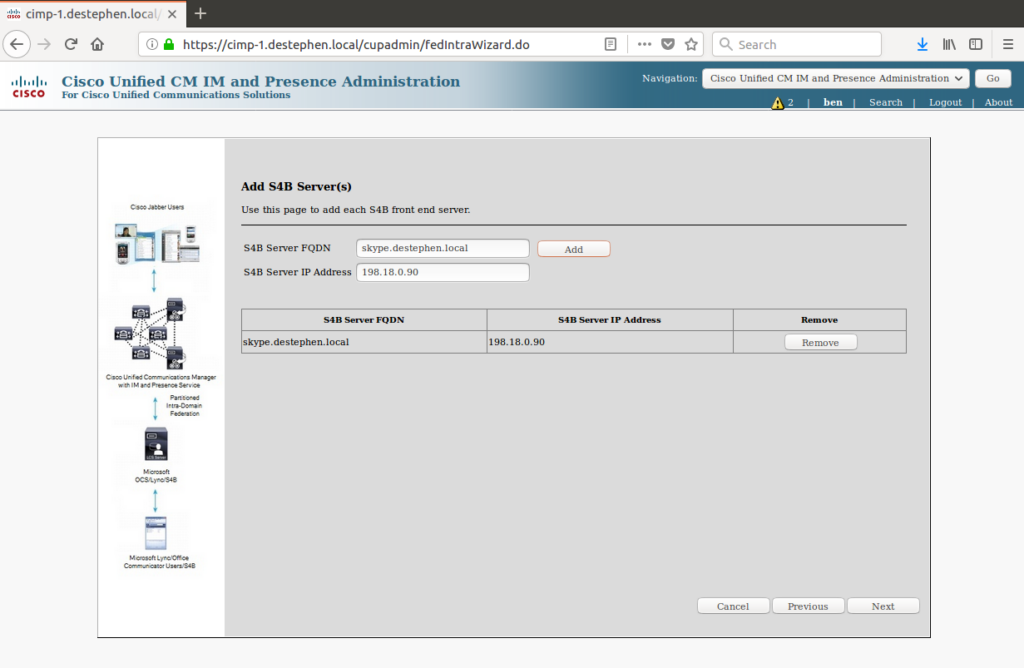Open the About link
This screenshot has height=668, width=1024.
point(999,103)
